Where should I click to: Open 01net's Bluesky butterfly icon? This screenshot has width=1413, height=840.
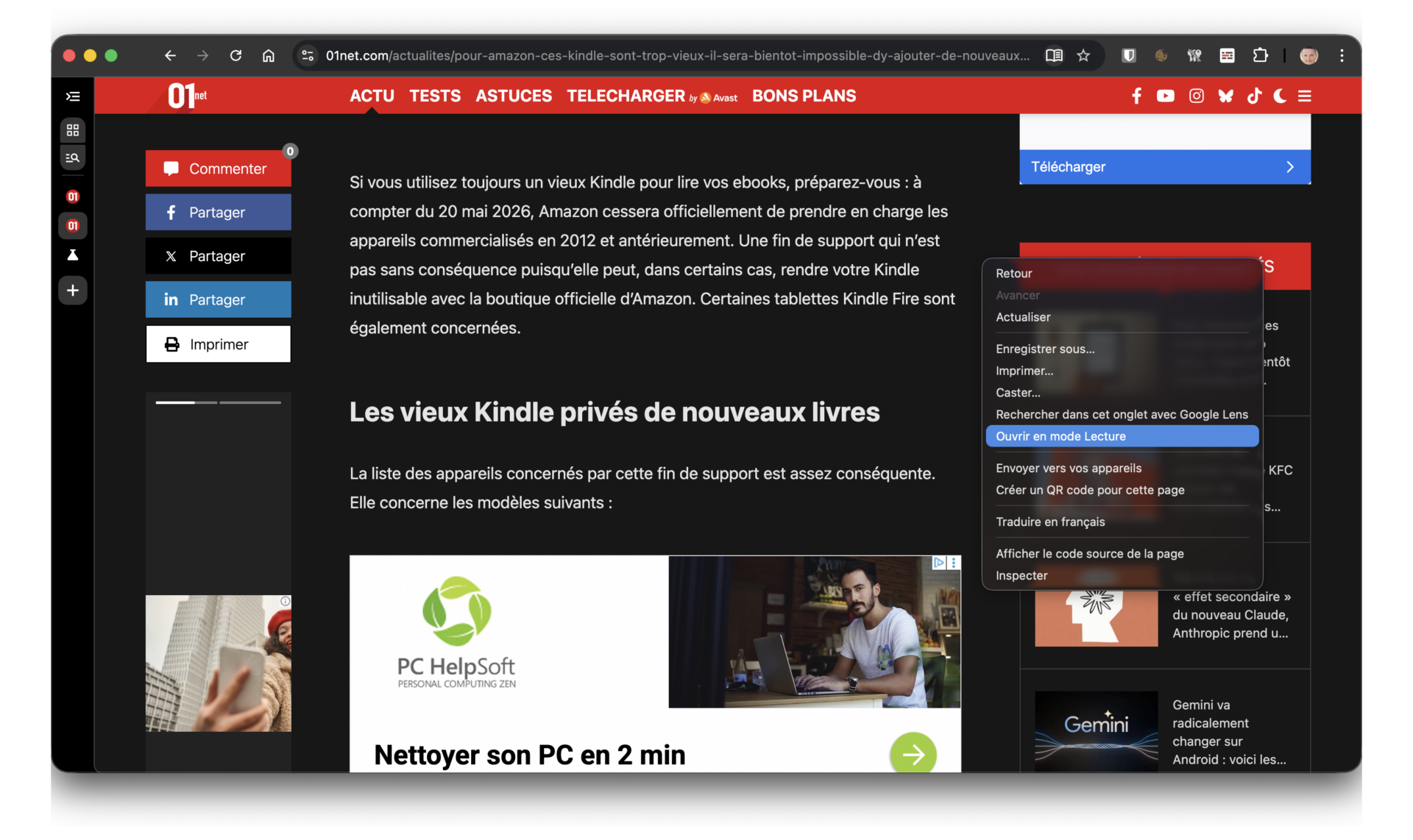tap(1225, 96)
